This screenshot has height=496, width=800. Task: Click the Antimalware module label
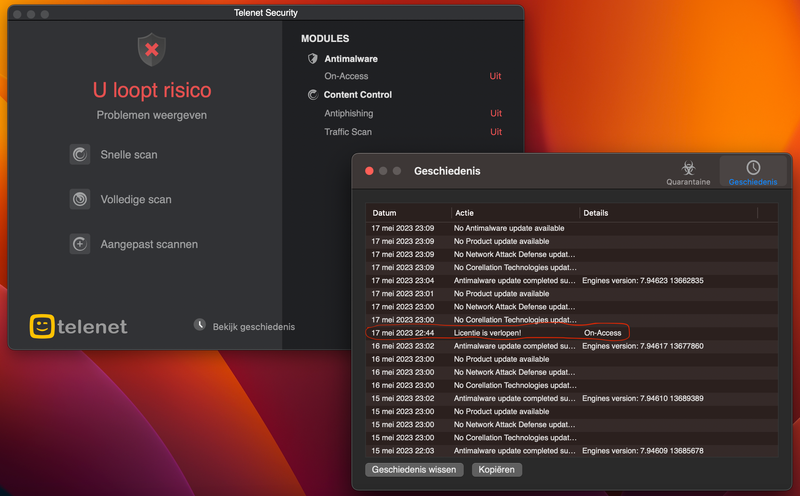coord(351,59)
